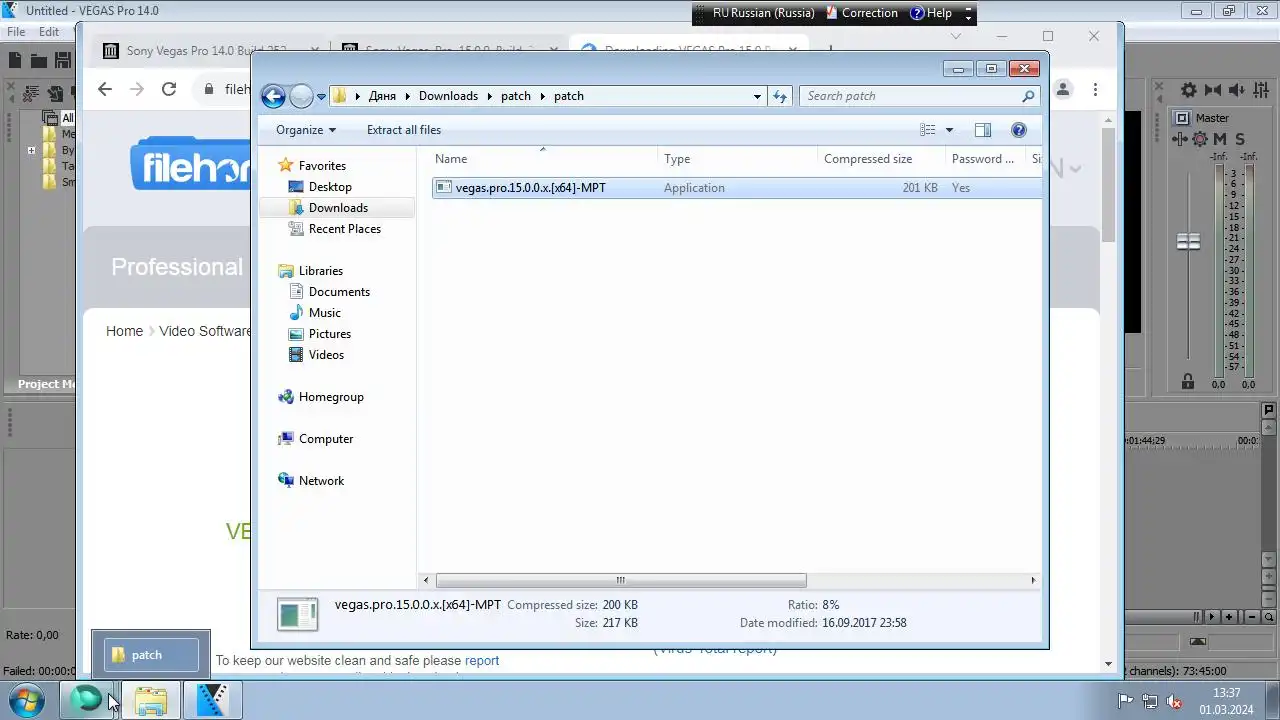1280x720 pixels.
Task: Open the language bar options dropdown
Action: [968, 14]
